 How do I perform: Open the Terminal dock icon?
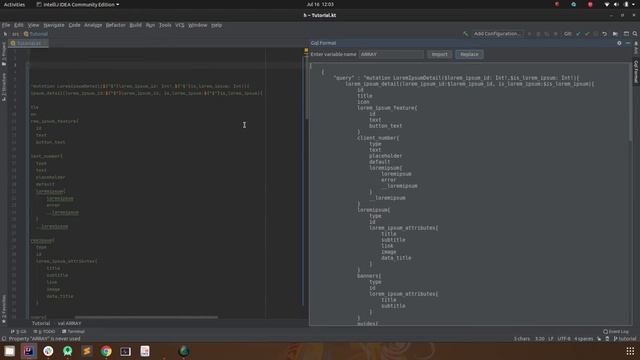pyautogui.click(x=125, y=351)
